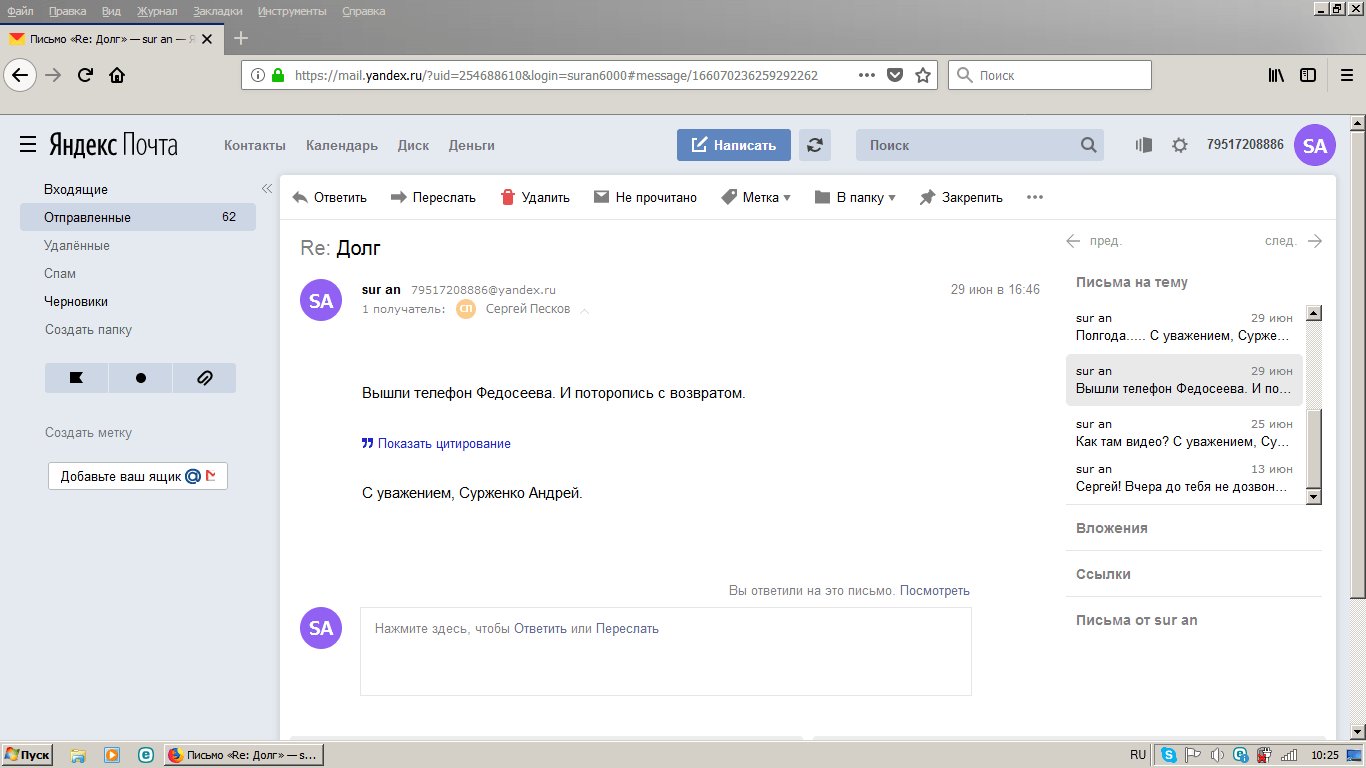This screenshot has width=1366, height=768.
Task: Open the Закладки browser menu
Action: point(218,11)
